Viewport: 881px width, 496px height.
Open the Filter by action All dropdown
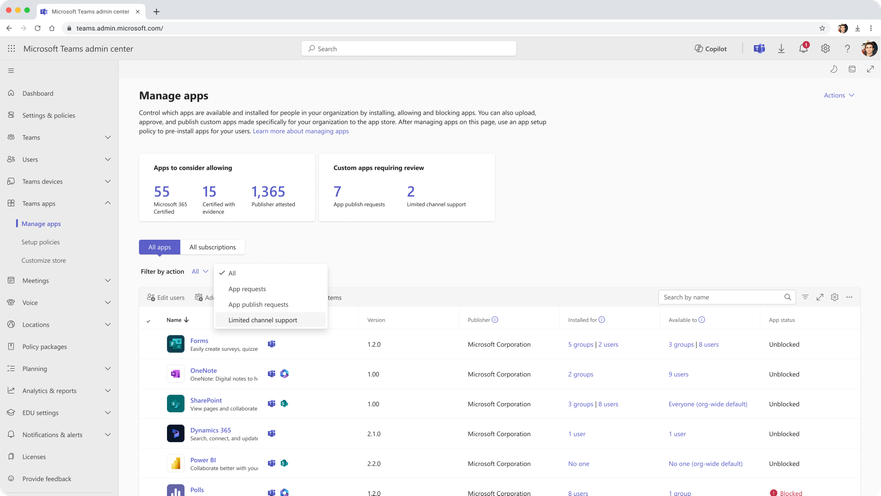(200, 271)
